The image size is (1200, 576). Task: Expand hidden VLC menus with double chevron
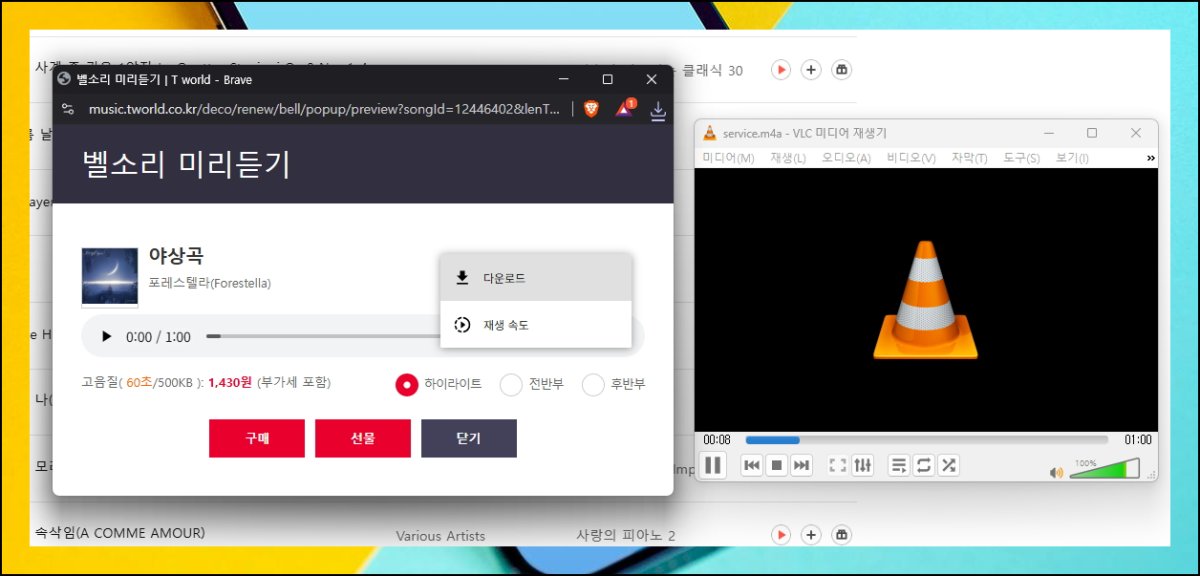[x=1150, y=158]
